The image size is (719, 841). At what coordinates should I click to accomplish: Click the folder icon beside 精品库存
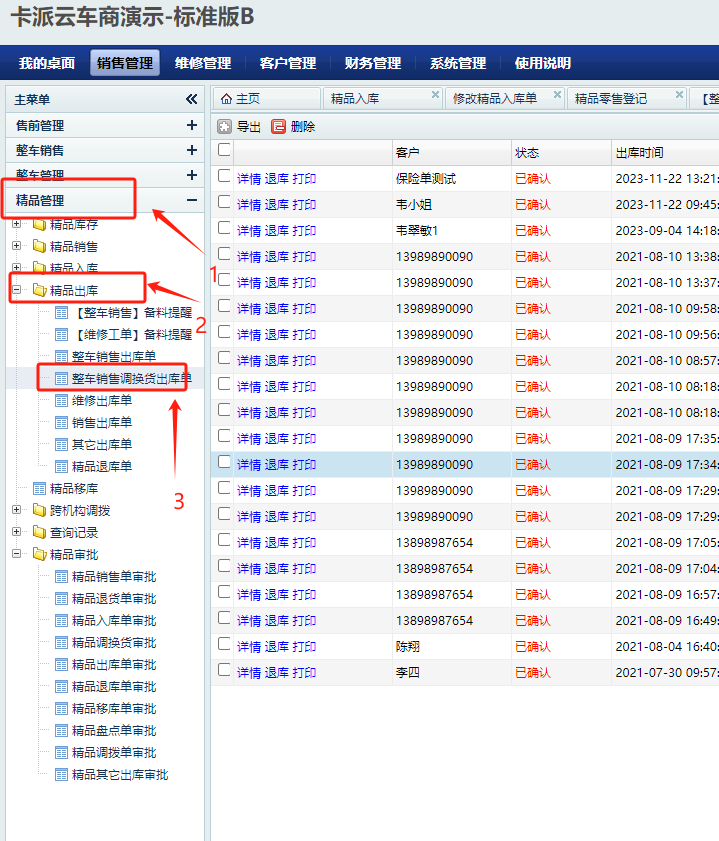pos(39,224)
